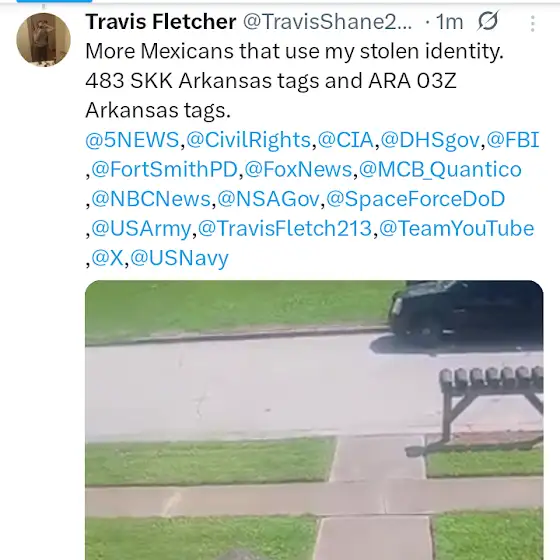560x560 pixels.
Task: Open the @NBCNews mention
Action: tap(151, 199)
